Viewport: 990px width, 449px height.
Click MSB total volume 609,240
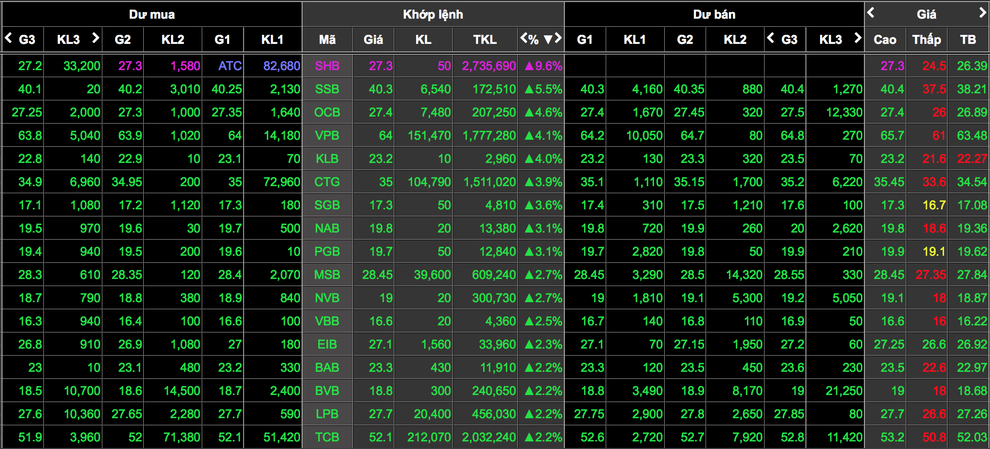click(494, 275)
